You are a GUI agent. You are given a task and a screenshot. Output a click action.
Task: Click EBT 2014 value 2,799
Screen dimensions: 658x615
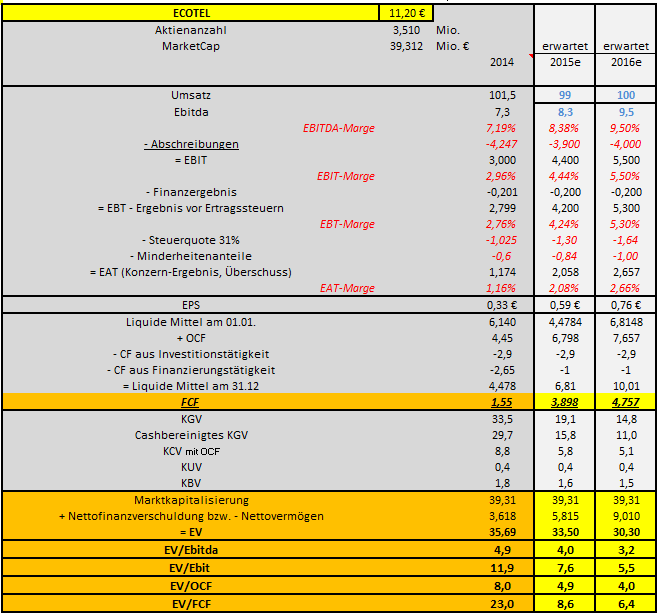pyautogui.click(x=502, y=208)
